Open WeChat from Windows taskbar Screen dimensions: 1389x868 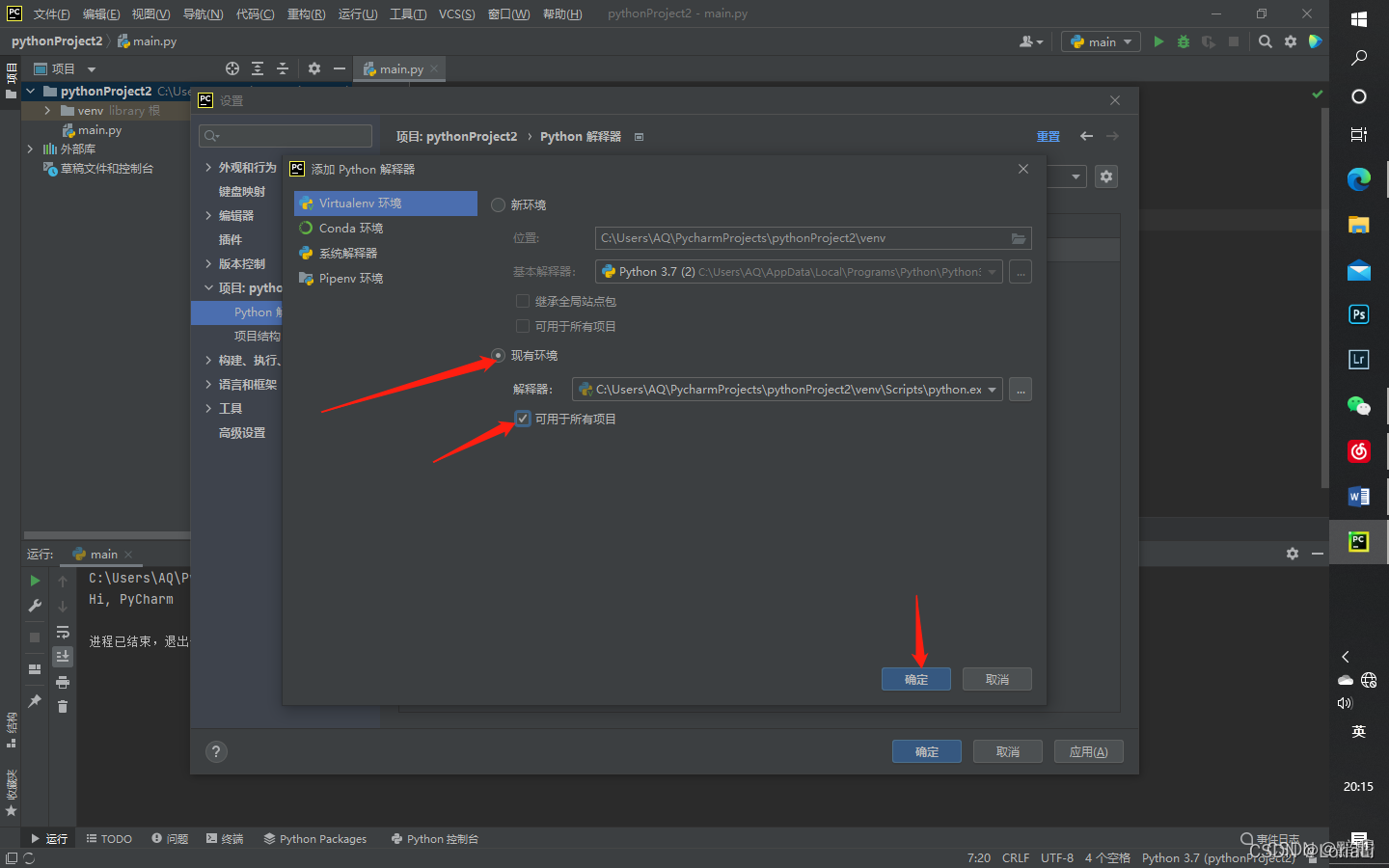pyautogui.click(x=1359, y=406)
